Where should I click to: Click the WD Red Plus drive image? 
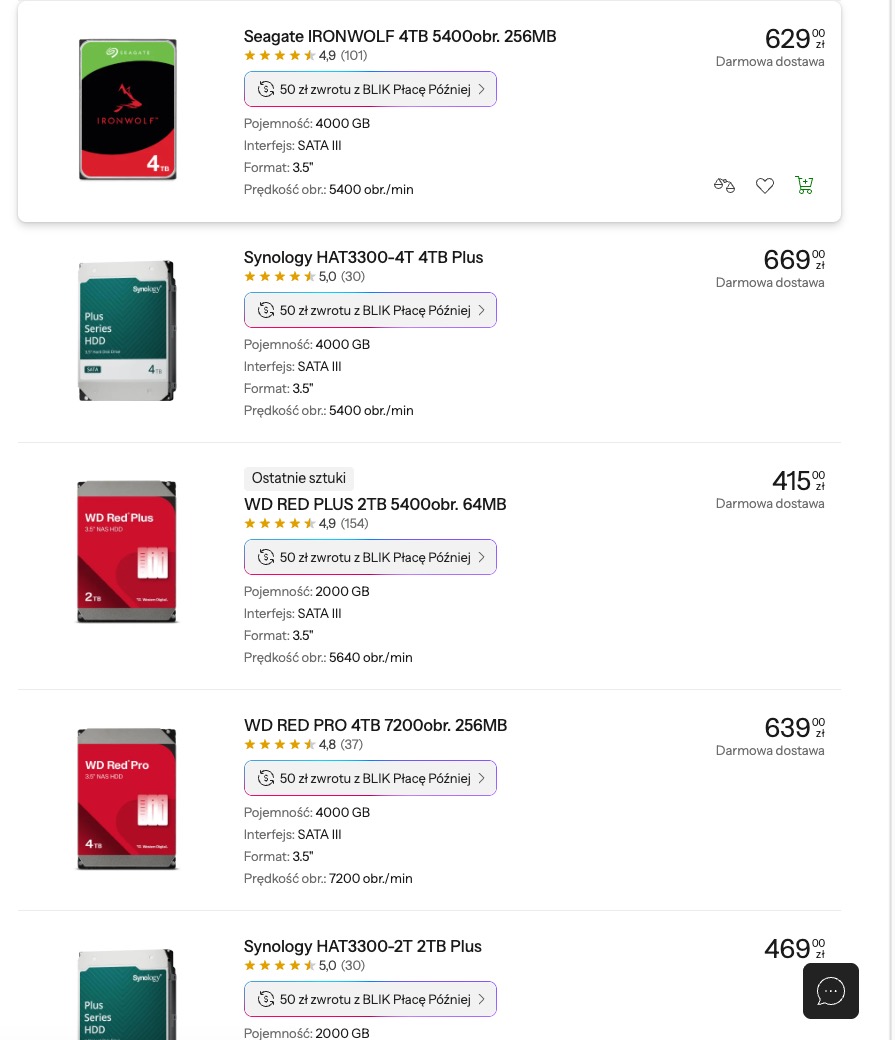(127, 552)
